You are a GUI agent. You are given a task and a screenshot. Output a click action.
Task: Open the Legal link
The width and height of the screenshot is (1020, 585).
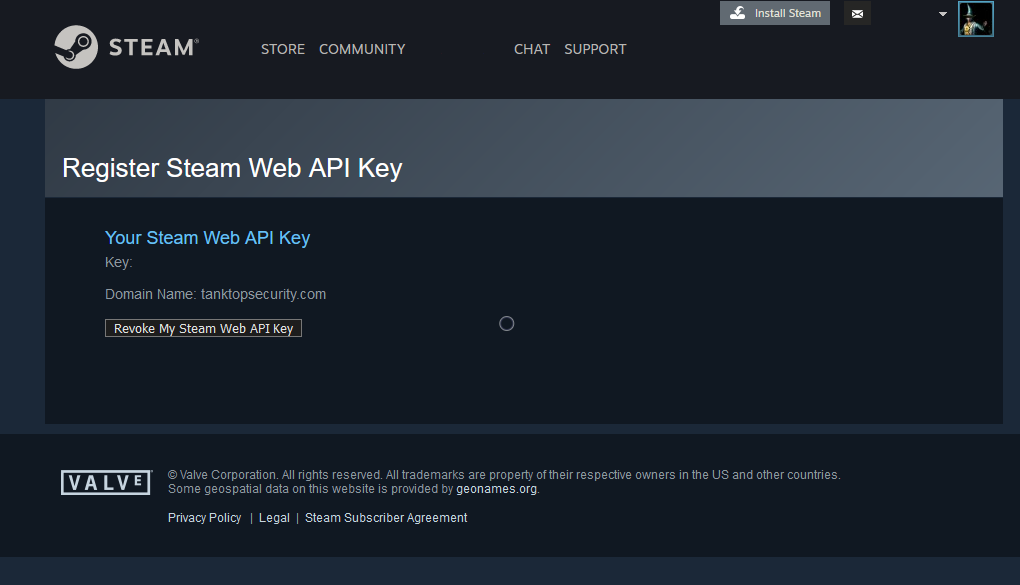tap(274, 517)
